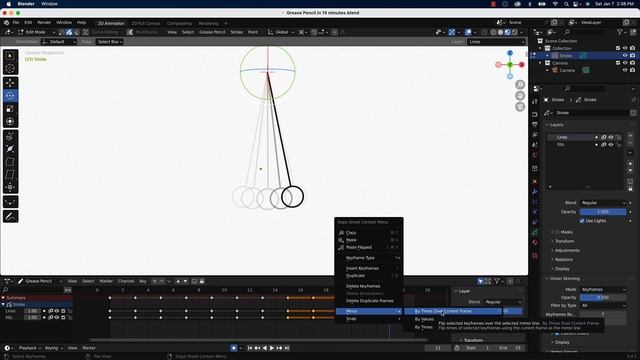Viewport: 640px width, 360px height.
Task: Adjust the Onion Skinning Opacity slider
Action: (x=603, y=298)
